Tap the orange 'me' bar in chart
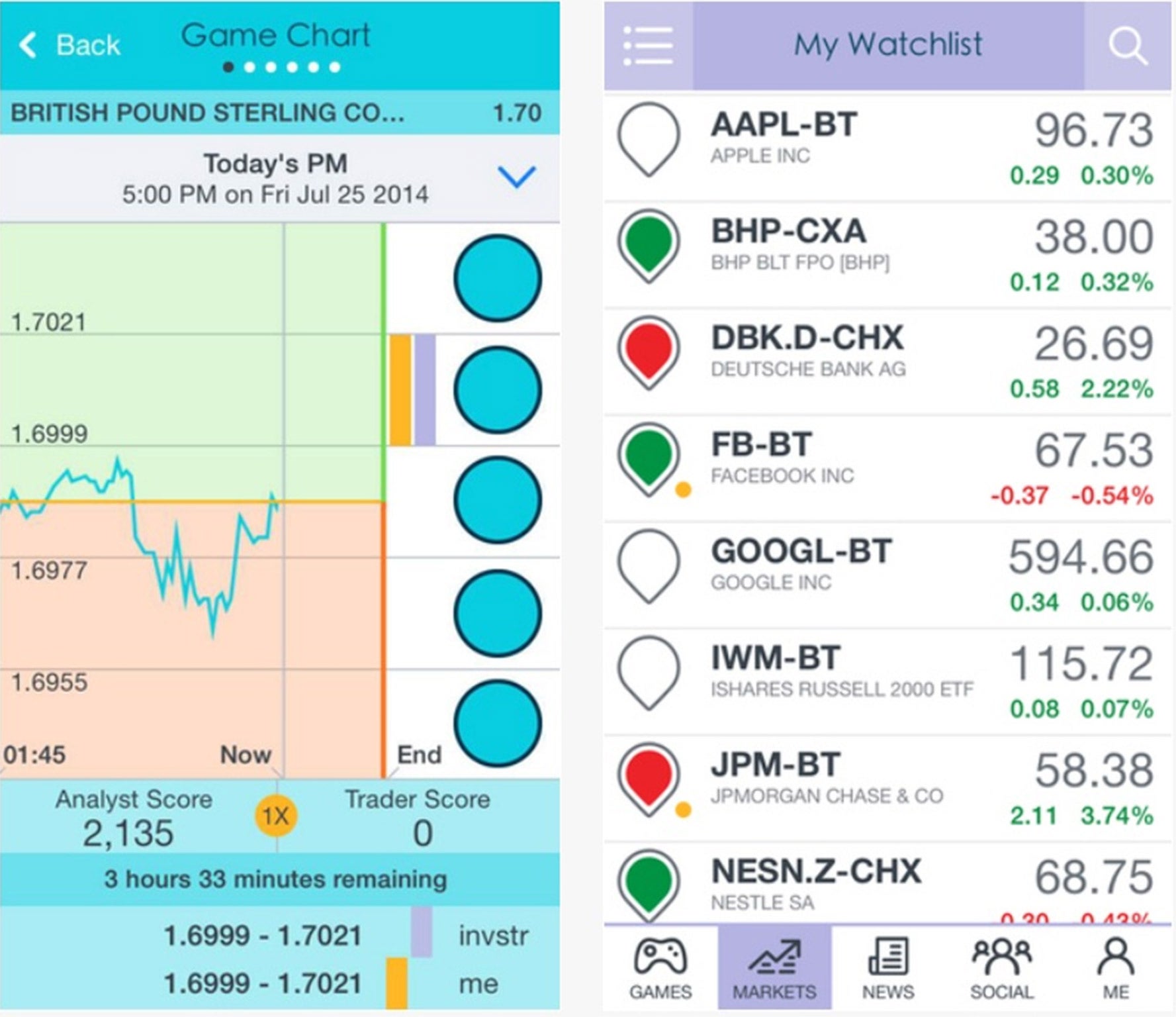The image size is (1176, 1017). click(400, 390)
